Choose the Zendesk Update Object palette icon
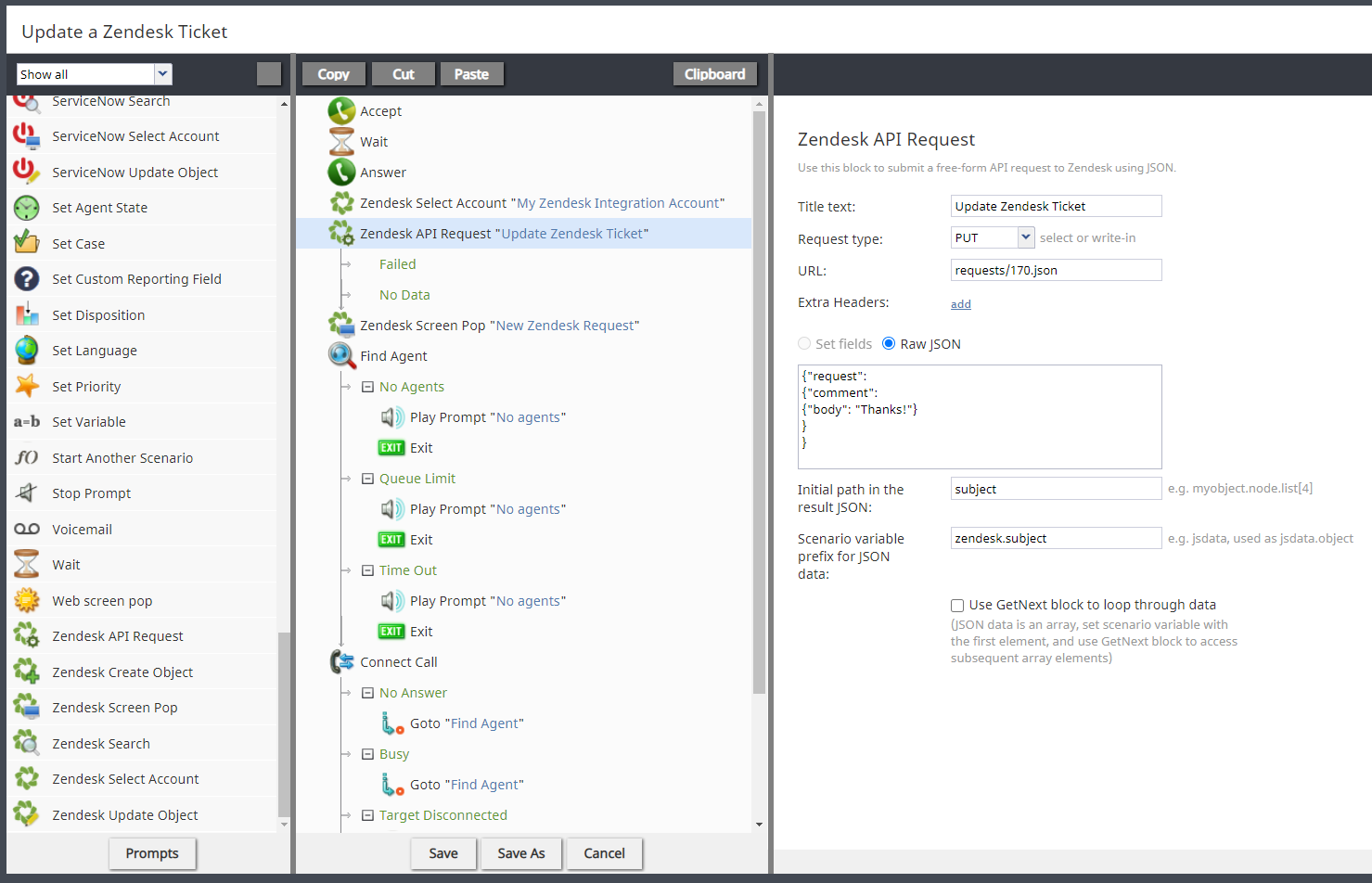The height and width of the screenshot is (883, 1372). pyautogui.click(x=26, y=814)
